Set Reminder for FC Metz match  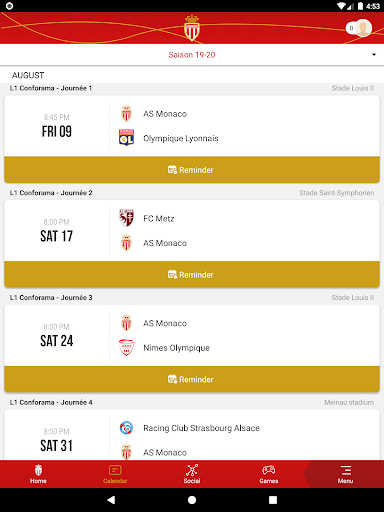pos(192,274)
